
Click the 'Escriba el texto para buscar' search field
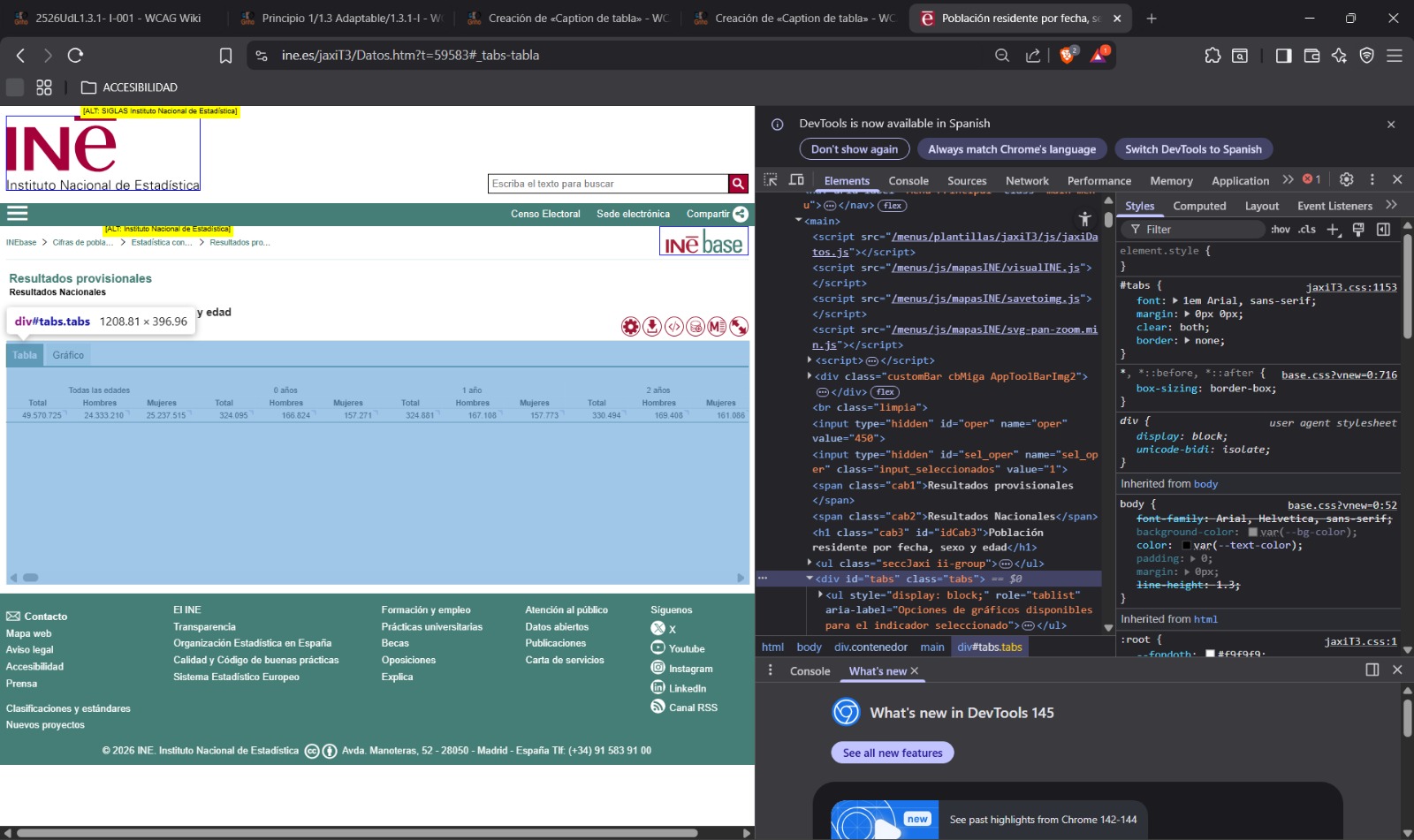(607, 184)
